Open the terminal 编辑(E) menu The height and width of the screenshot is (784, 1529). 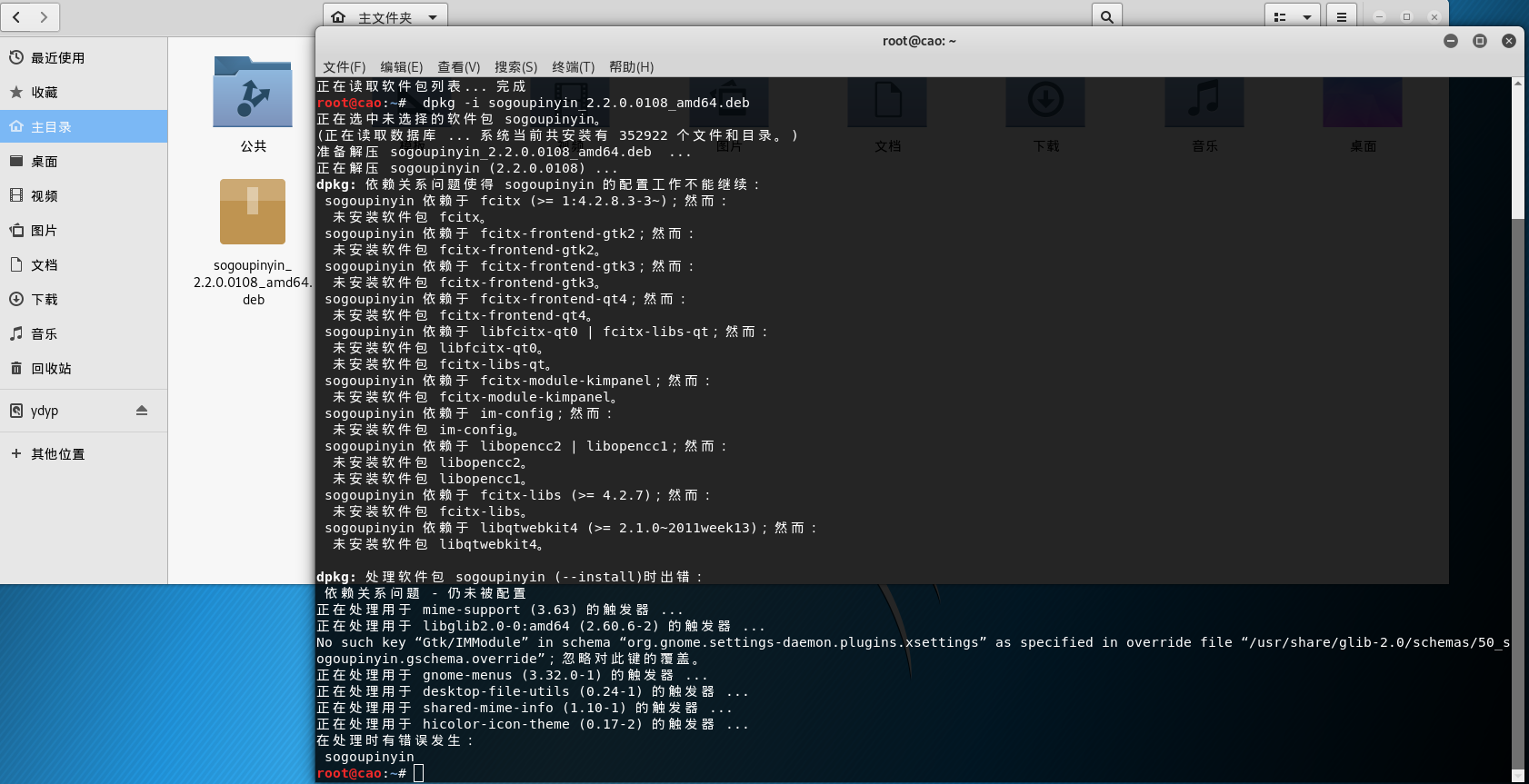(x=401, y=67)
